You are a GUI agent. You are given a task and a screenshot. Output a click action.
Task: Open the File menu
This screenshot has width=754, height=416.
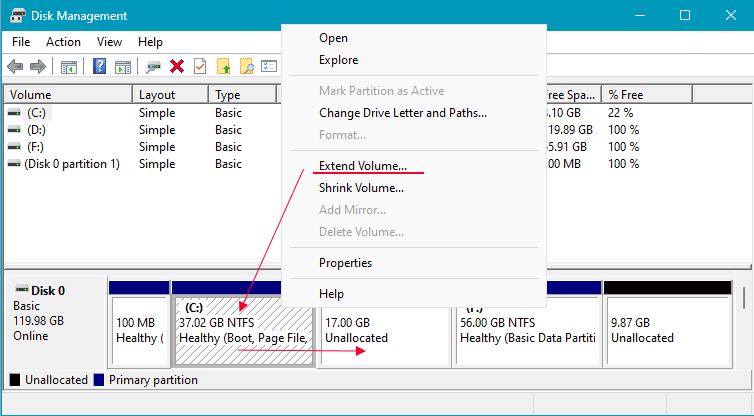click(x=21, y=42)
